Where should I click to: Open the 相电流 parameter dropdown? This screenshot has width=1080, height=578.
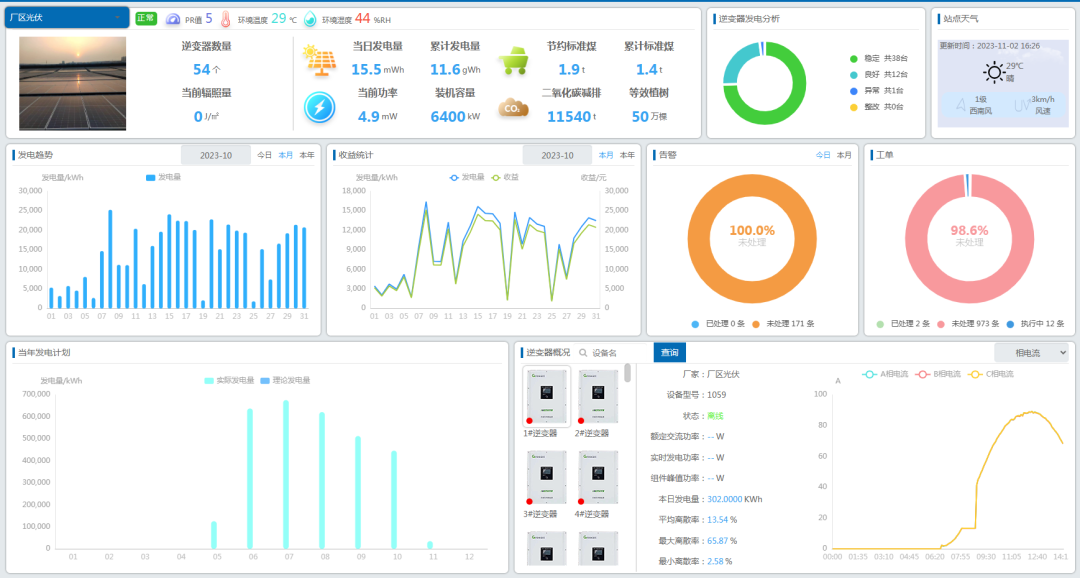point(1031,353)
